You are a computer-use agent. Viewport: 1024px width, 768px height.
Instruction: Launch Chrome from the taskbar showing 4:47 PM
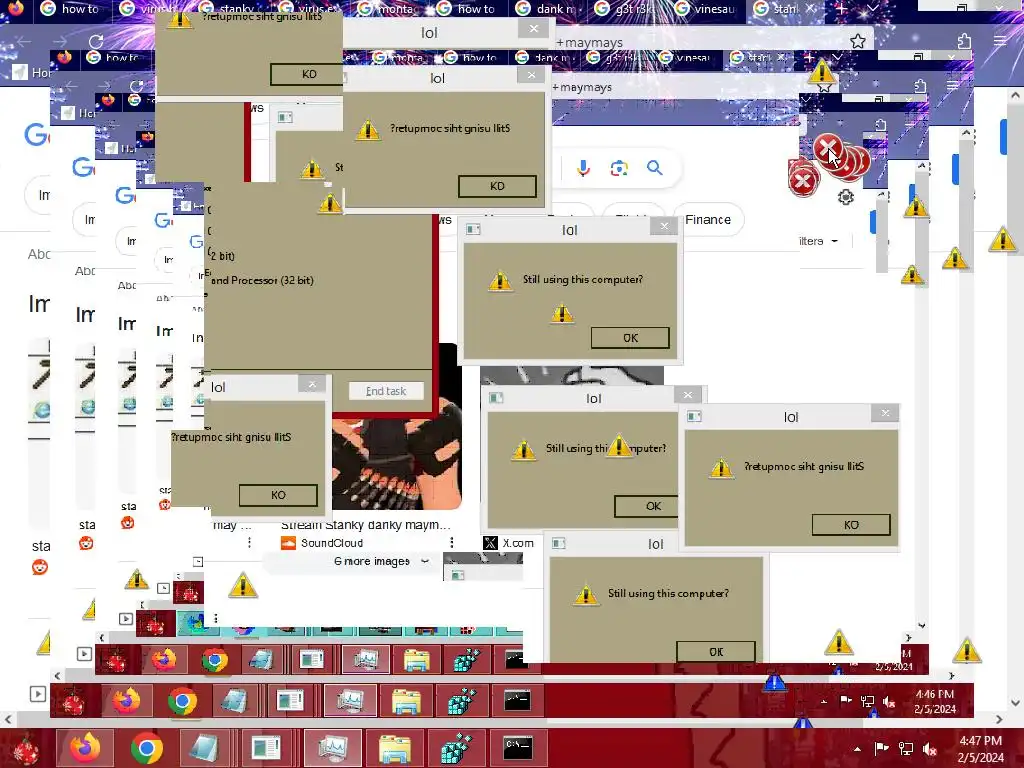coord(146,748)
